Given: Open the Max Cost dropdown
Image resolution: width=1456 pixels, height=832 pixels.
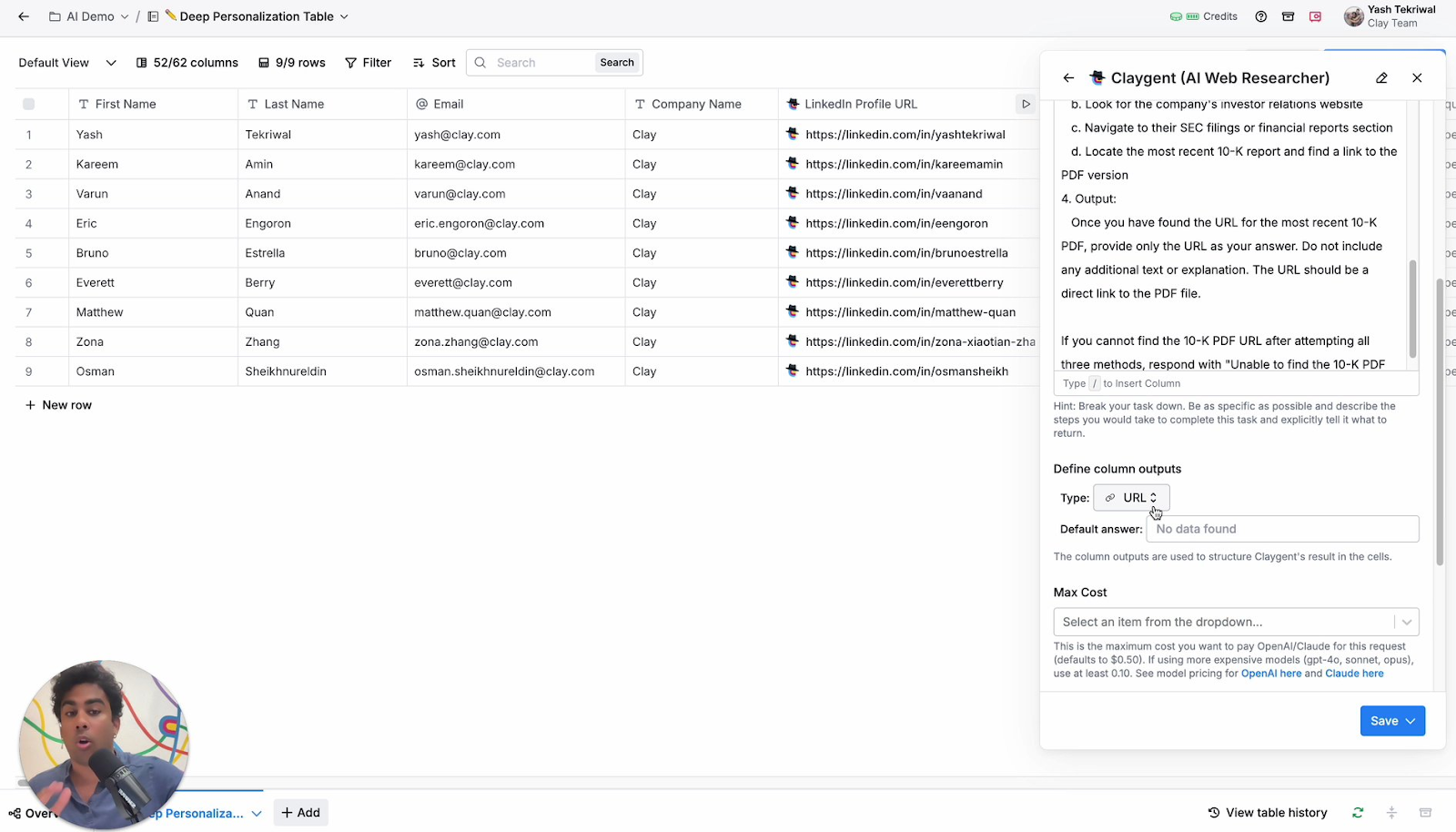Looking at the screenshot, I should 1236,622.
